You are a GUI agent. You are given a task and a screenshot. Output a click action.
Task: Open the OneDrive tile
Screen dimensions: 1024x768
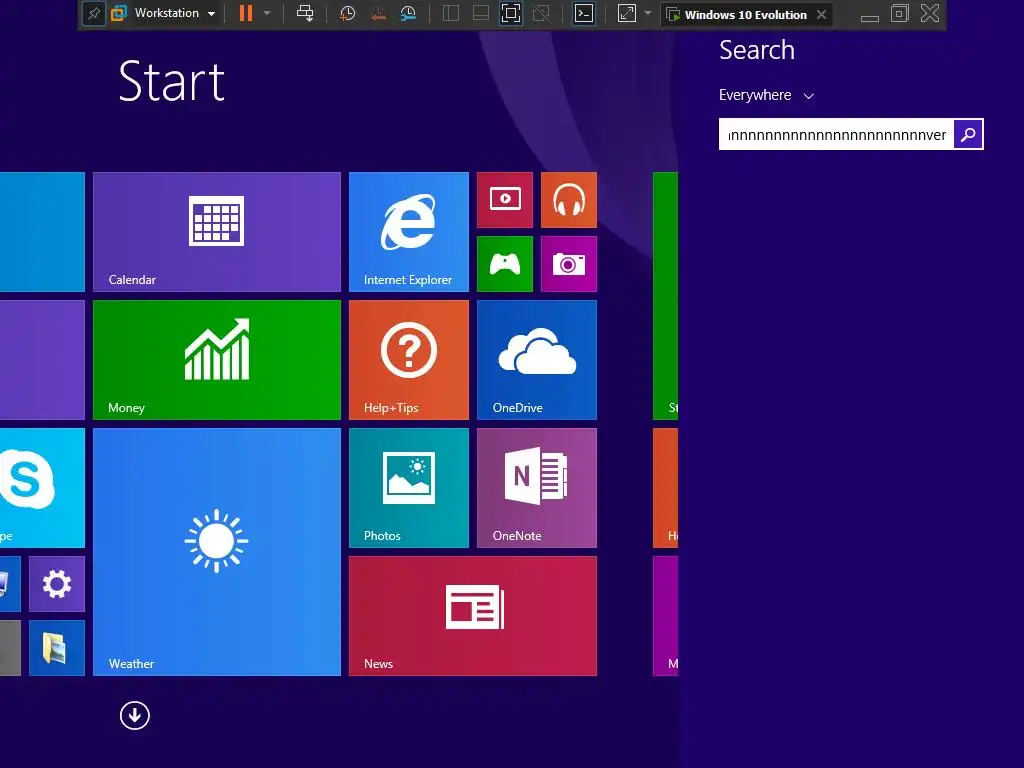coord(537,360)
